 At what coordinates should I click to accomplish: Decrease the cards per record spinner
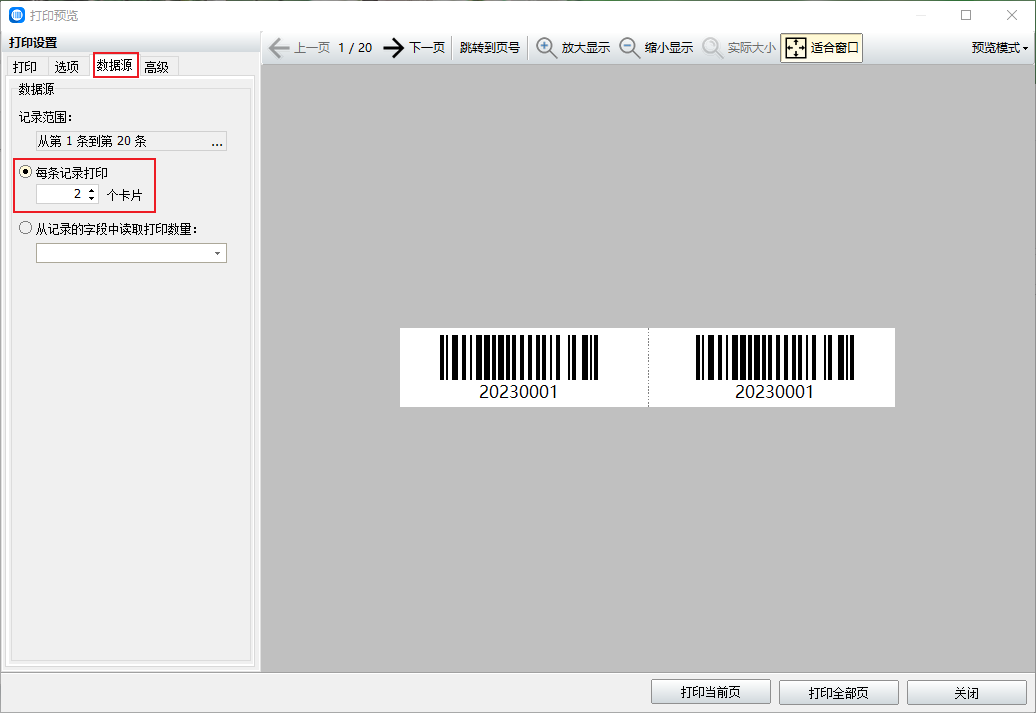(91, 198)
